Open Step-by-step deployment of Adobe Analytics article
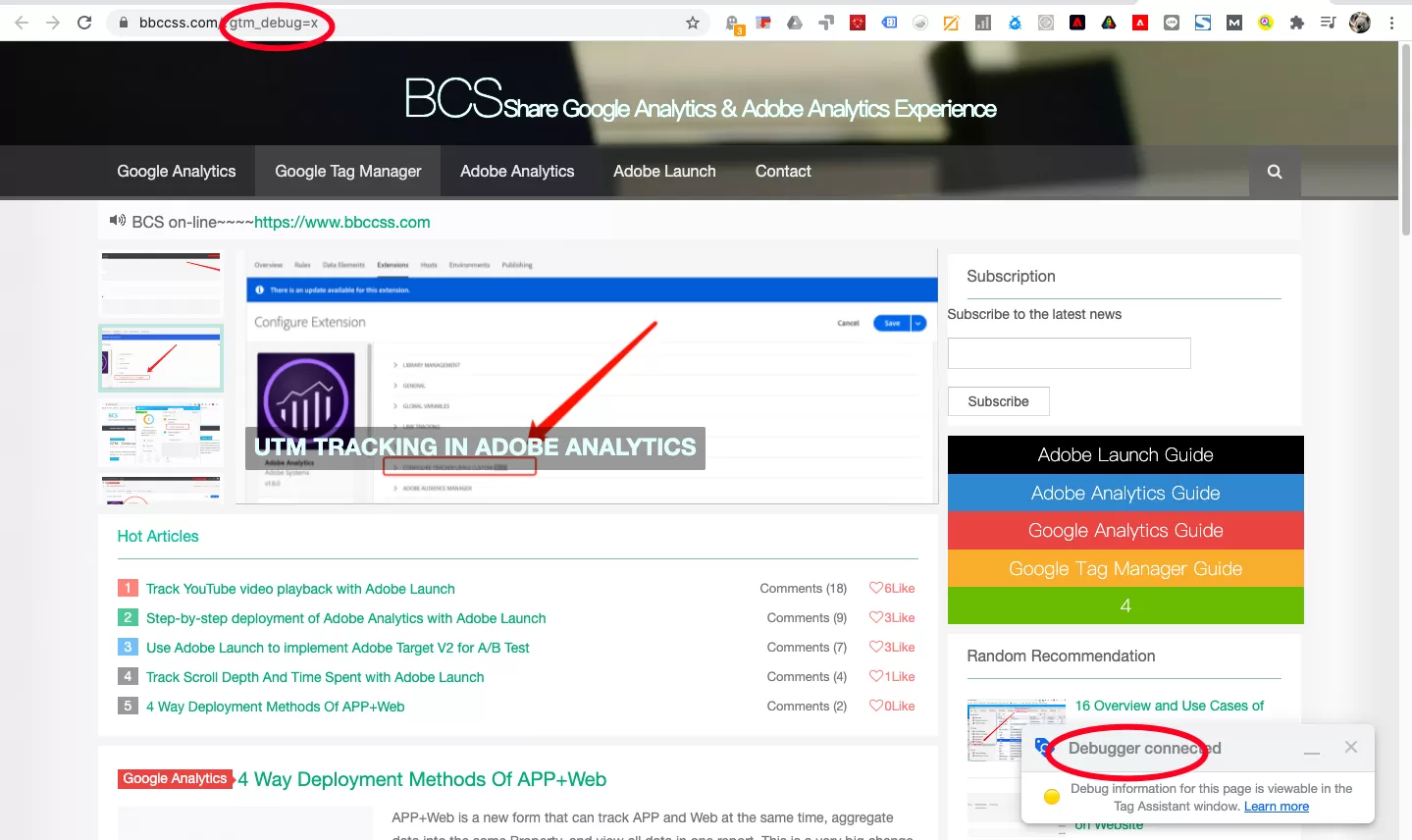The image size is (1412, 840). pos(346,618)
